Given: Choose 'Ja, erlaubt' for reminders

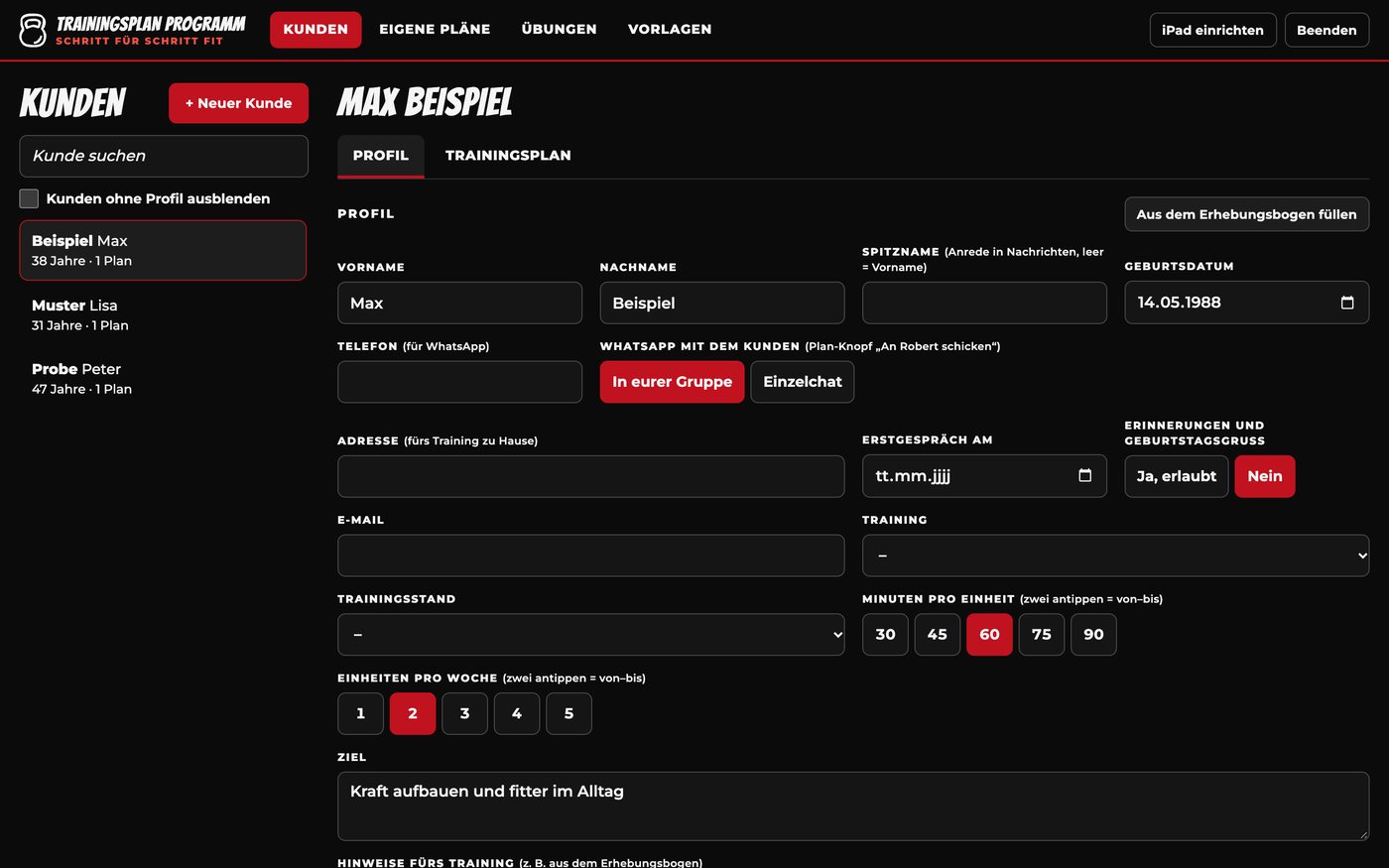Looking at the screenshot, I should [x=1177, y=476].
